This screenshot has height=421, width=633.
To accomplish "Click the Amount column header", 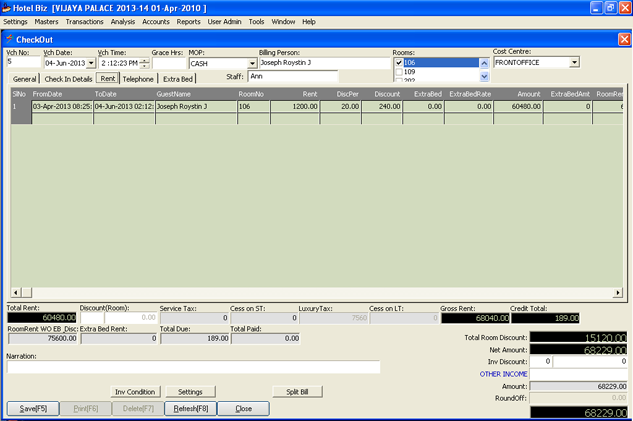I will click(x=518, y=94).
